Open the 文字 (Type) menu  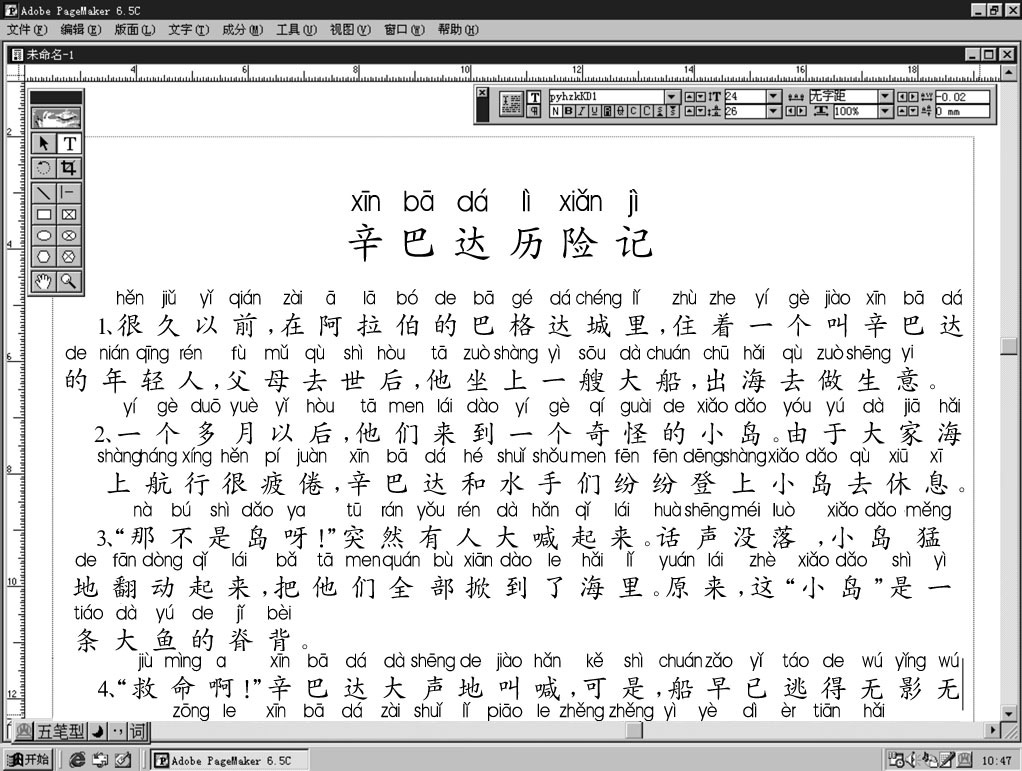(x=189, y=29)
